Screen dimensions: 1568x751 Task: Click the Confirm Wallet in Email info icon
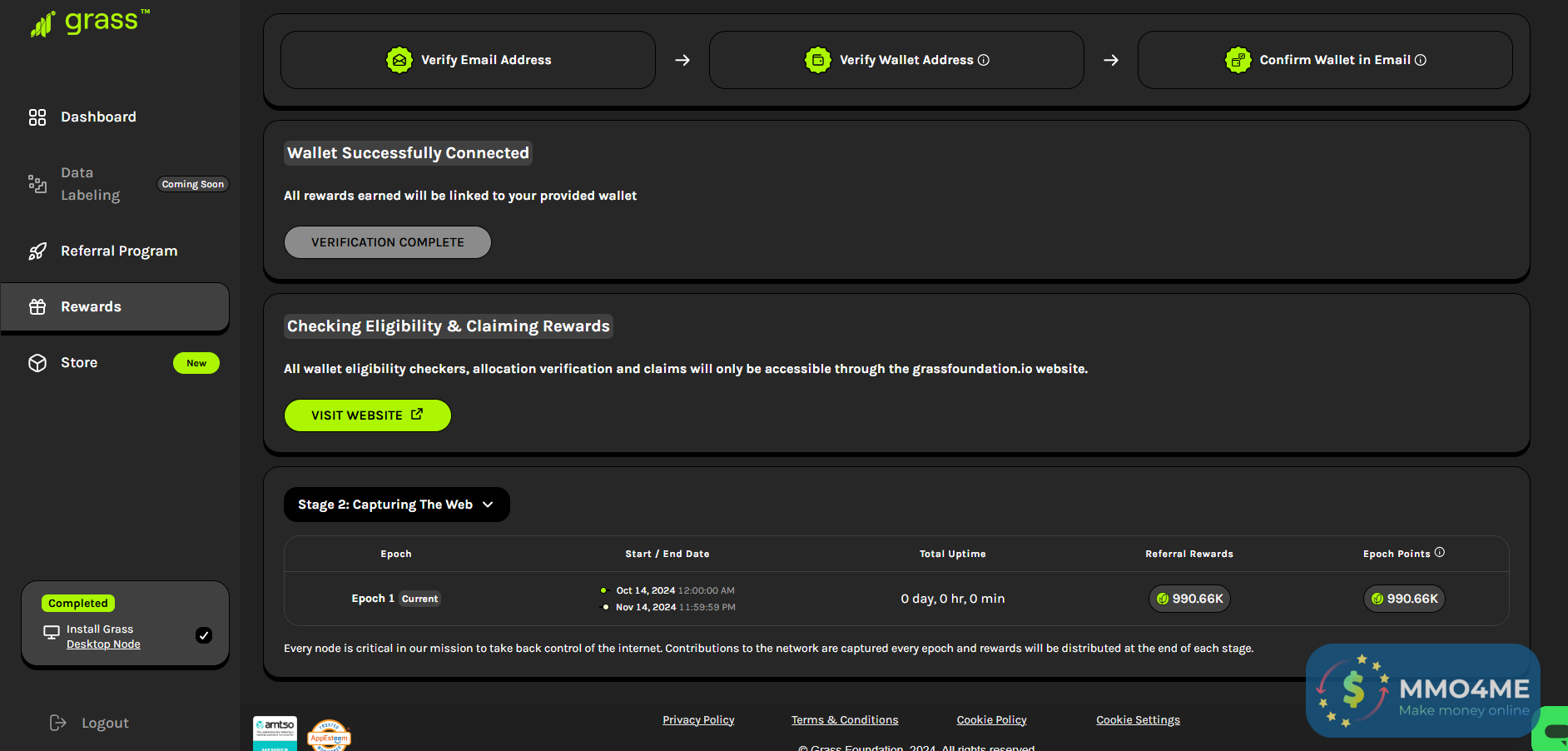click(x=1421, y=60)
